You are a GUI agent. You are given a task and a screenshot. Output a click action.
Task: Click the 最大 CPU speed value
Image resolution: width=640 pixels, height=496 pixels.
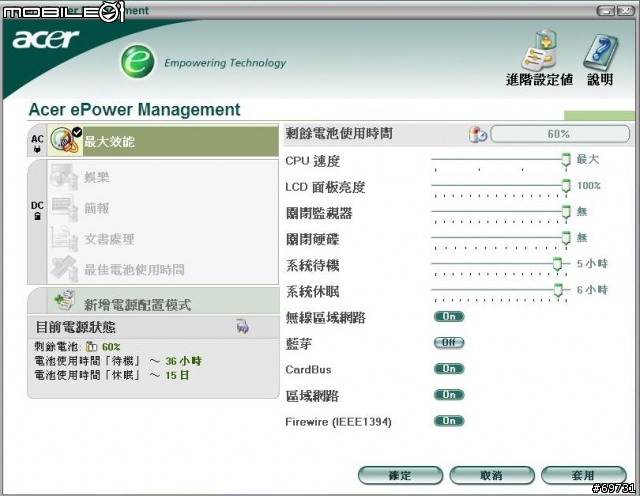point(587,159)
